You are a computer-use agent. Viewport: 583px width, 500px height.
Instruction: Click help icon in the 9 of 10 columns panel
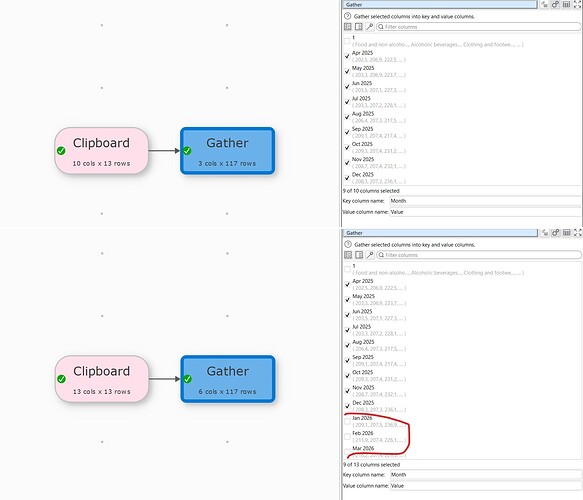[x=348, y=16]
